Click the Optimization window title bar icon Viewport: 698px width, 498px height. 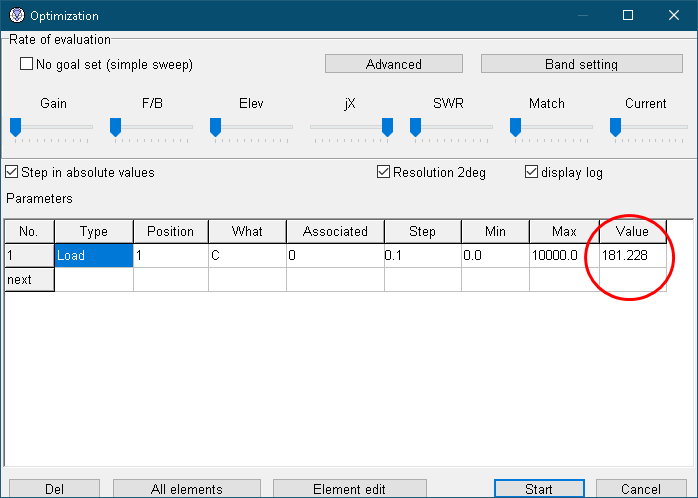15,15
